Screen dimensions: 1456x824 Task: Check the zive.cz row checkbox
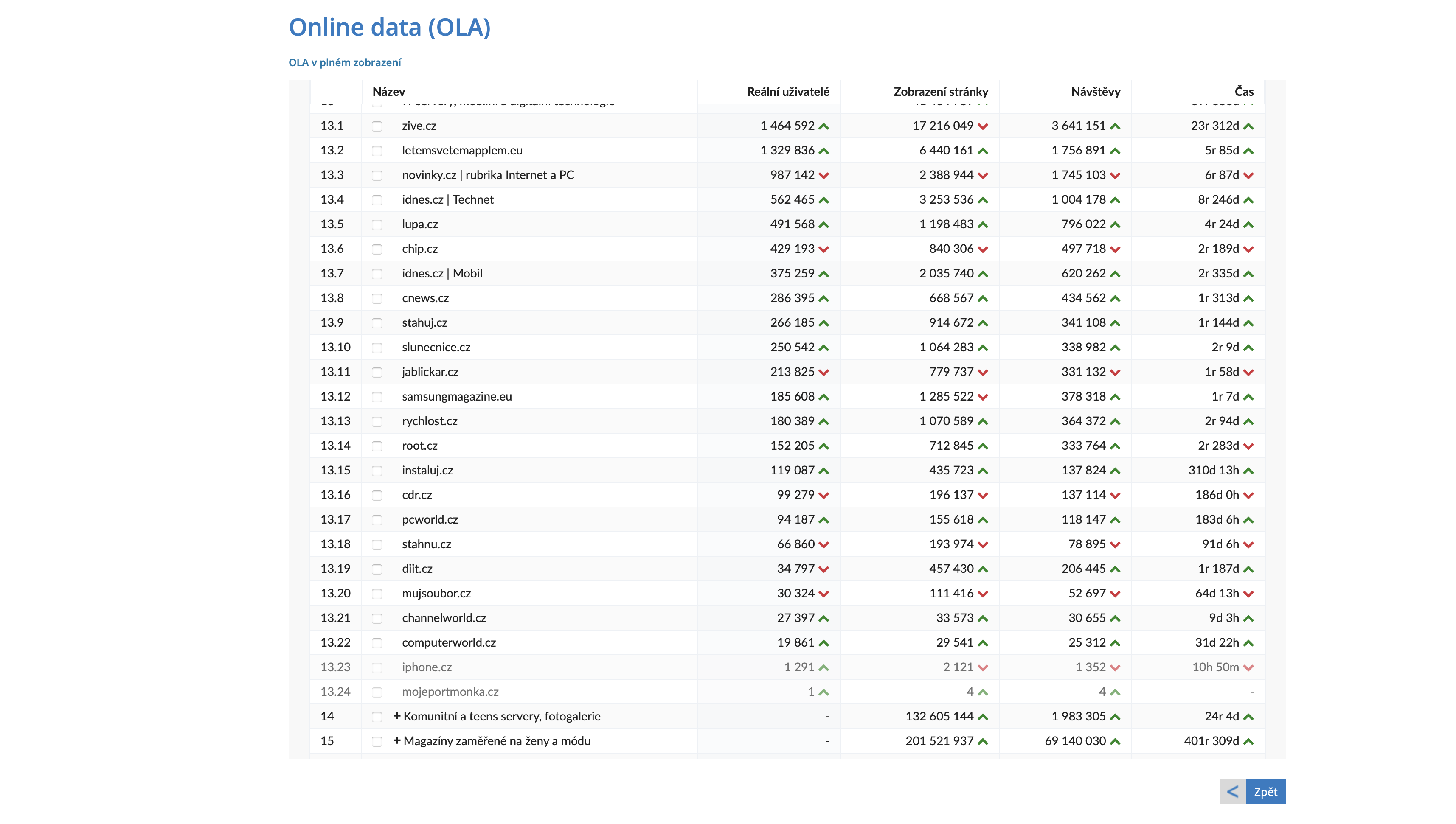tap(377, 126)
